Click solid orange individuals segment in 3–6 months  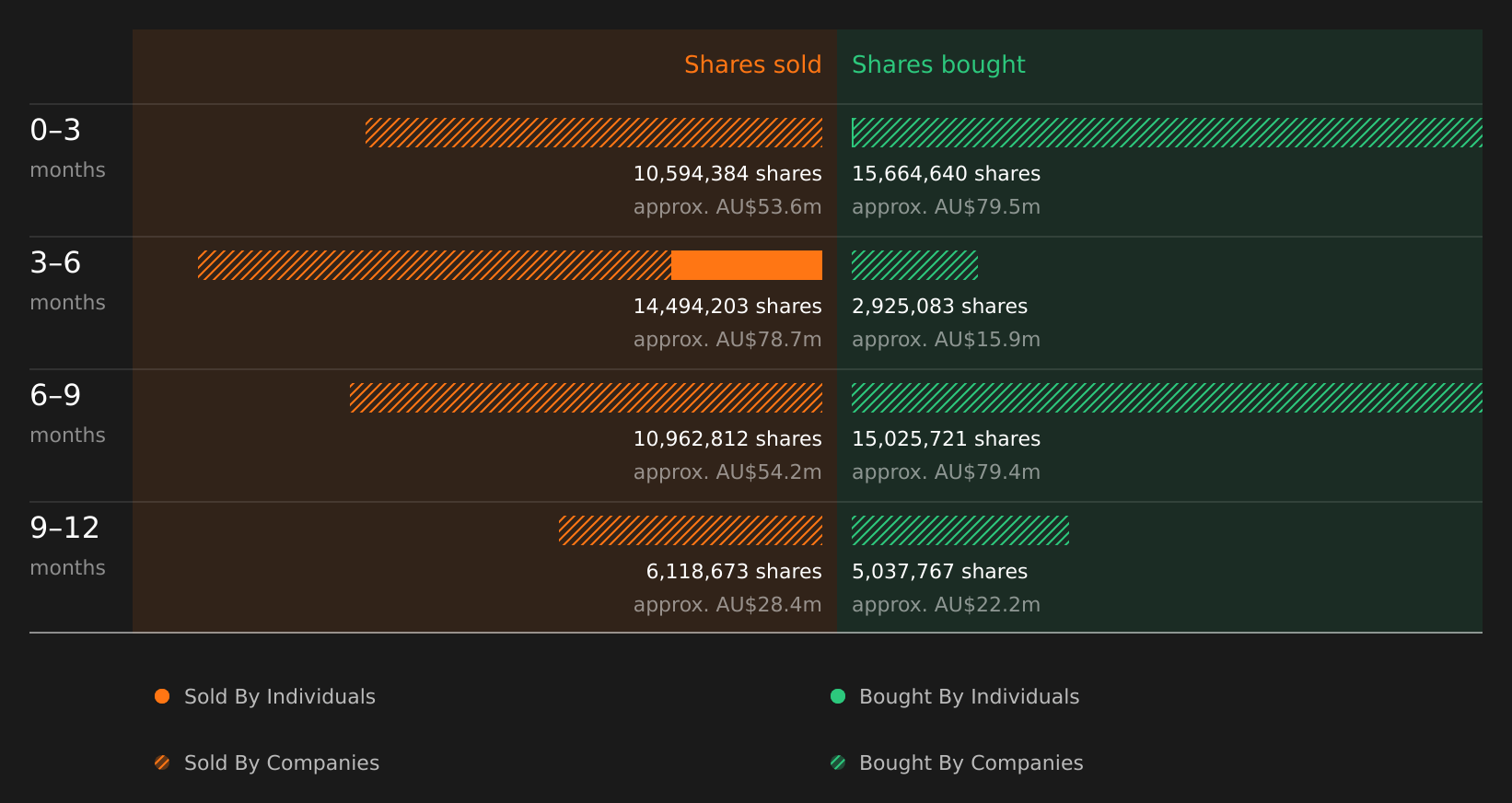[747, 265]
